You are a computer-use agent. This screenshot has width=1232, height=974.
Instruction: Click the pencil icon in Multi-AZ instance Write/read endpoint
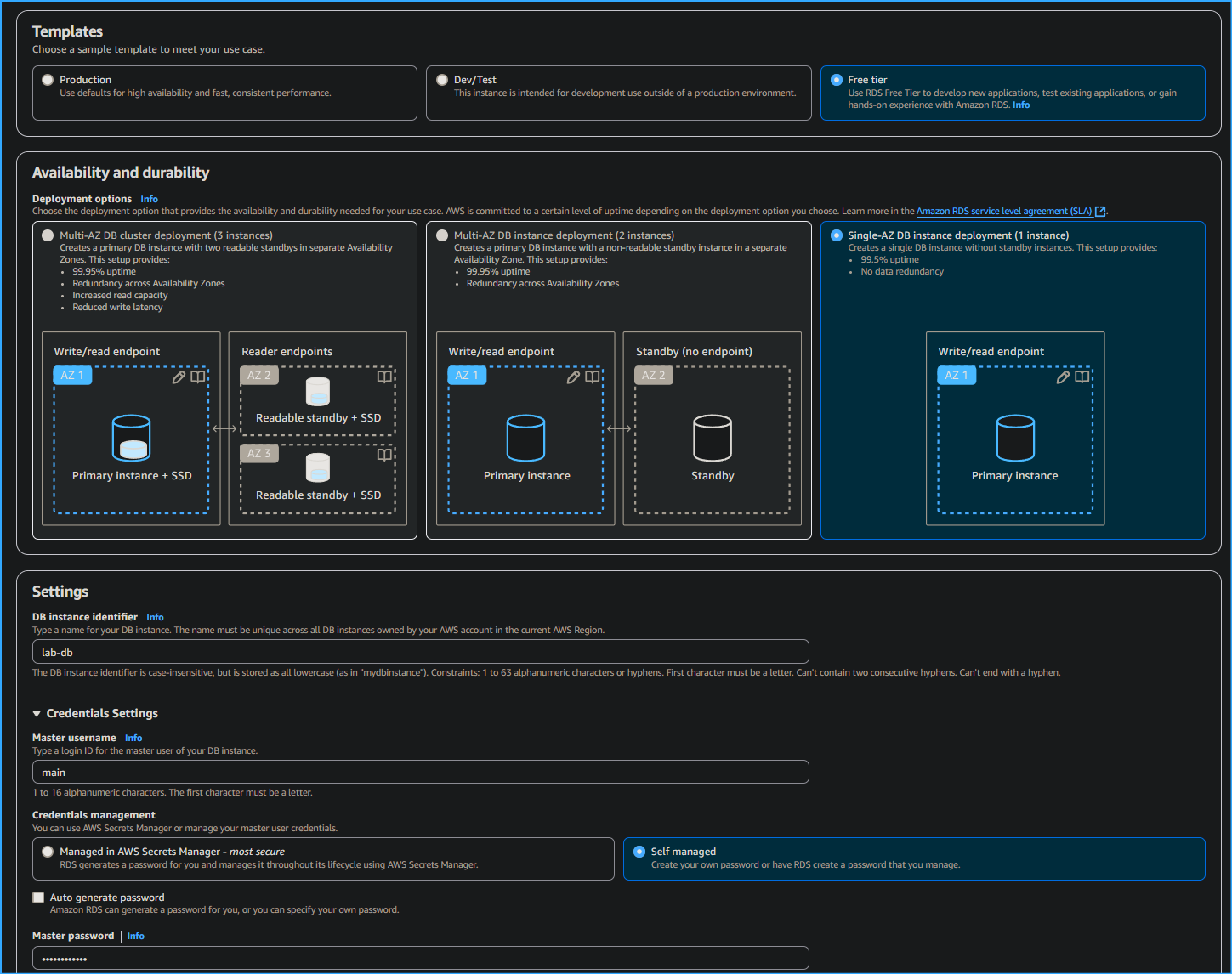click(573, 377)
